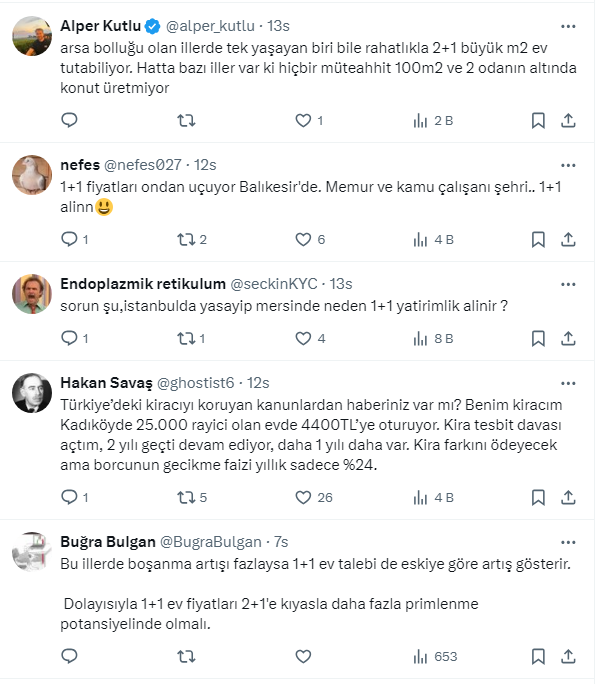
Task: Bookmark nefes's tweet
Action: pos(538,239)
